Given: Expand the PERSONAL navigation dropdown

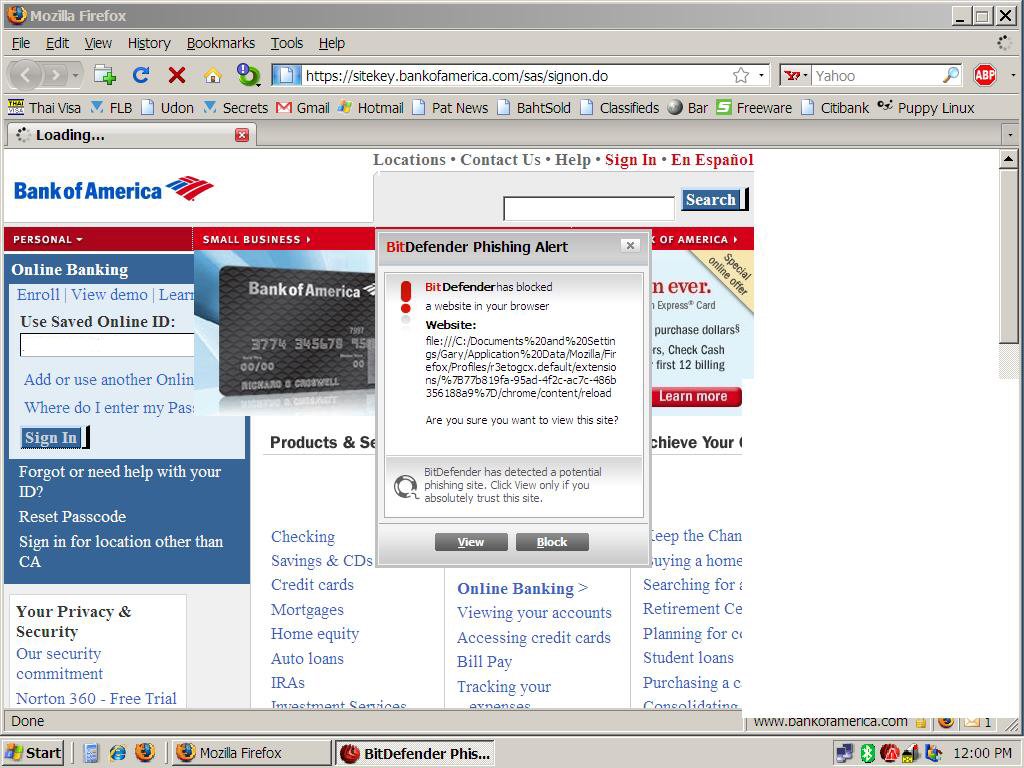Looking at the screenshot, I should pyautogui.click(x=48, y=240).
